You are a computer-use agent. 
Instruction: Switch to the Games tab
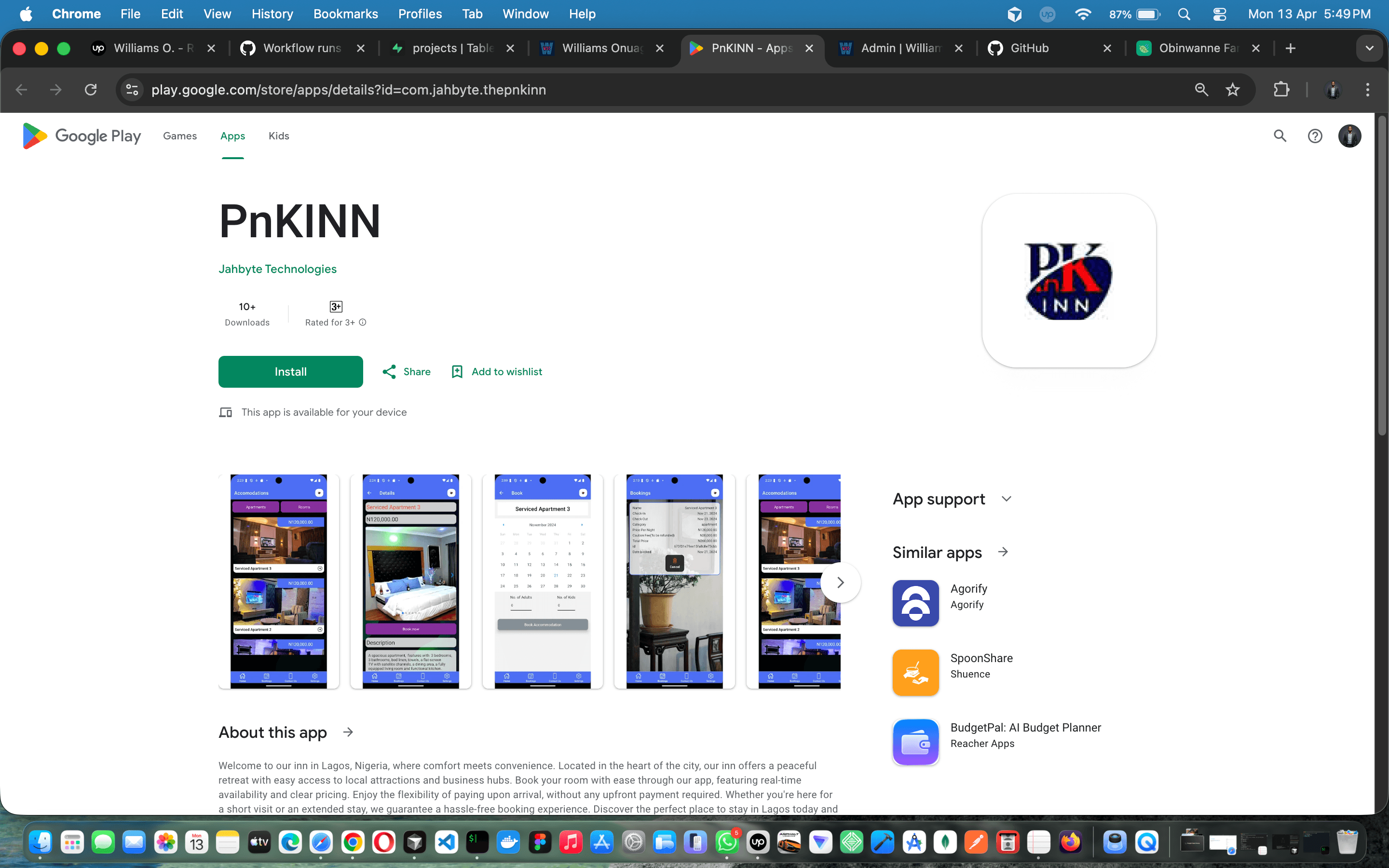[179, 136]
